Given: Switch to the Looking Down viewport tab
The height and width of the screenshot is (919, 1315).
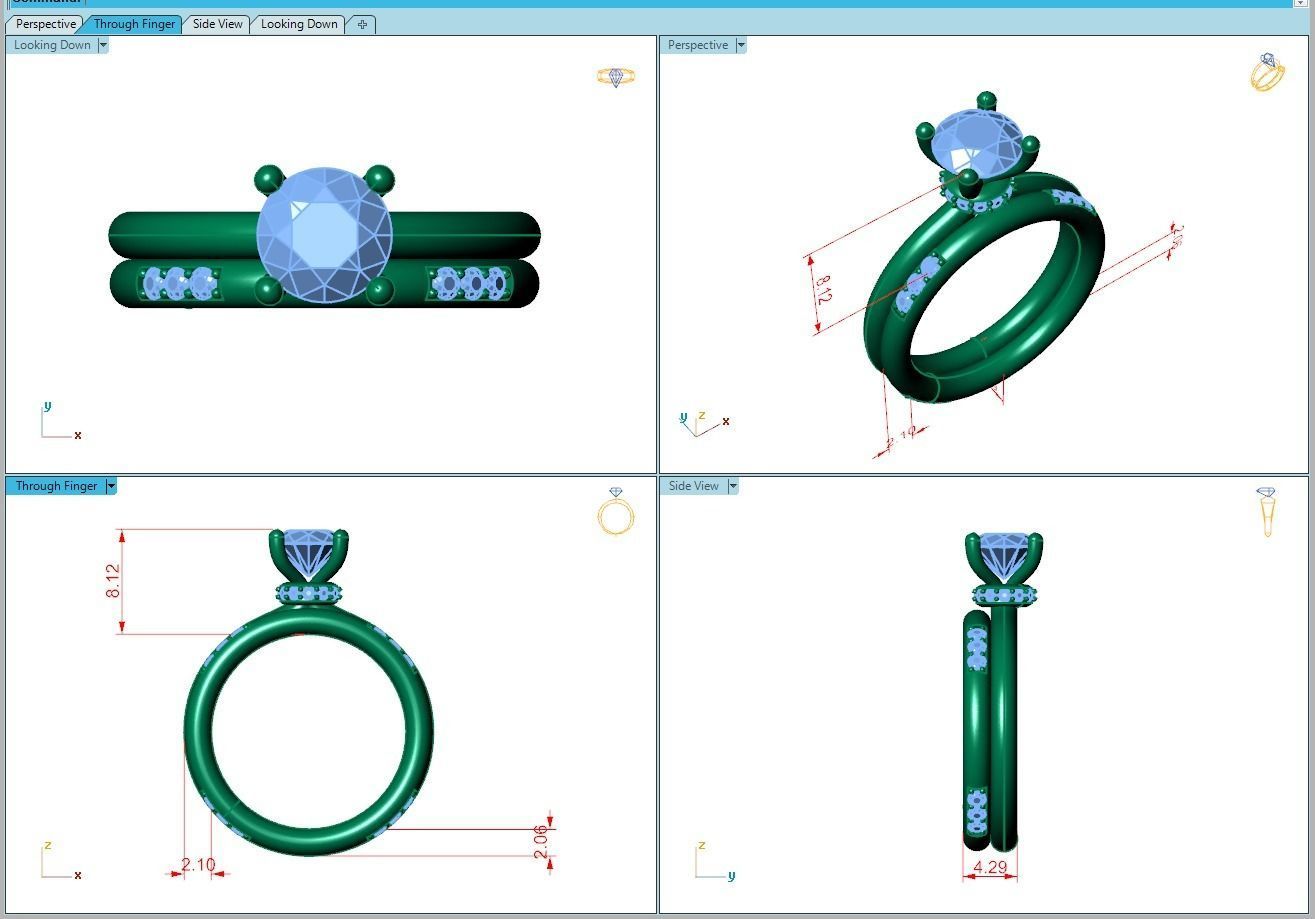Looking at the screenshot, I should [299, 24].
